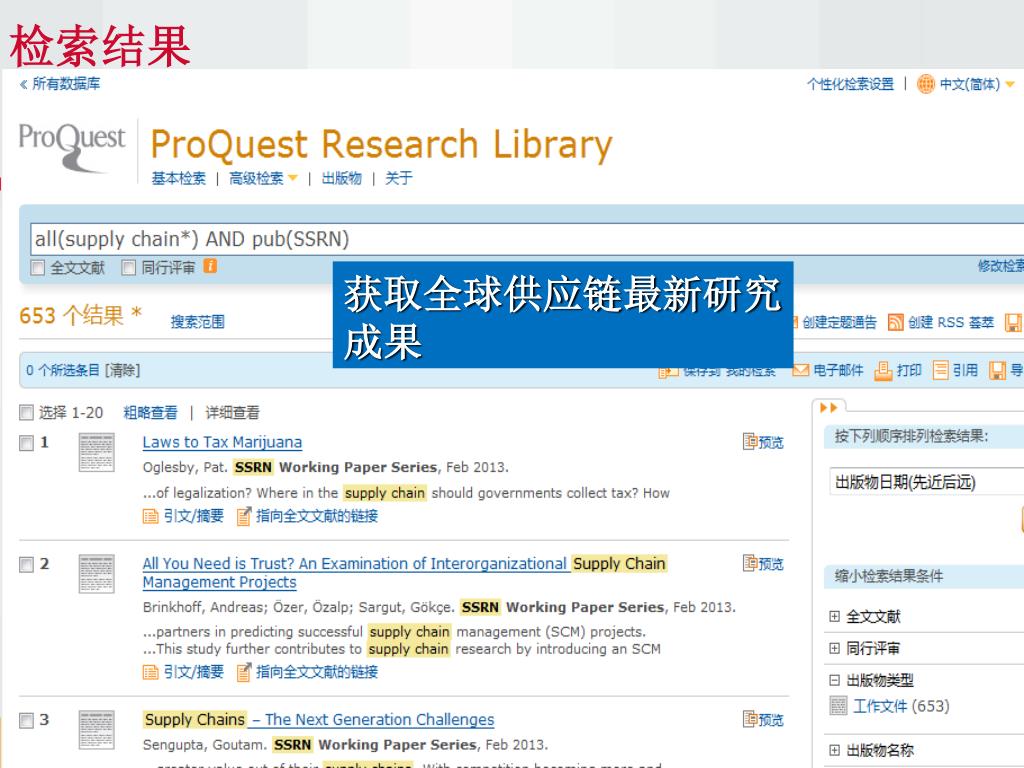Screen dimensions: 1024x768
Task: Open ProQuest logo home link
Action: click(x=72, y=148)
